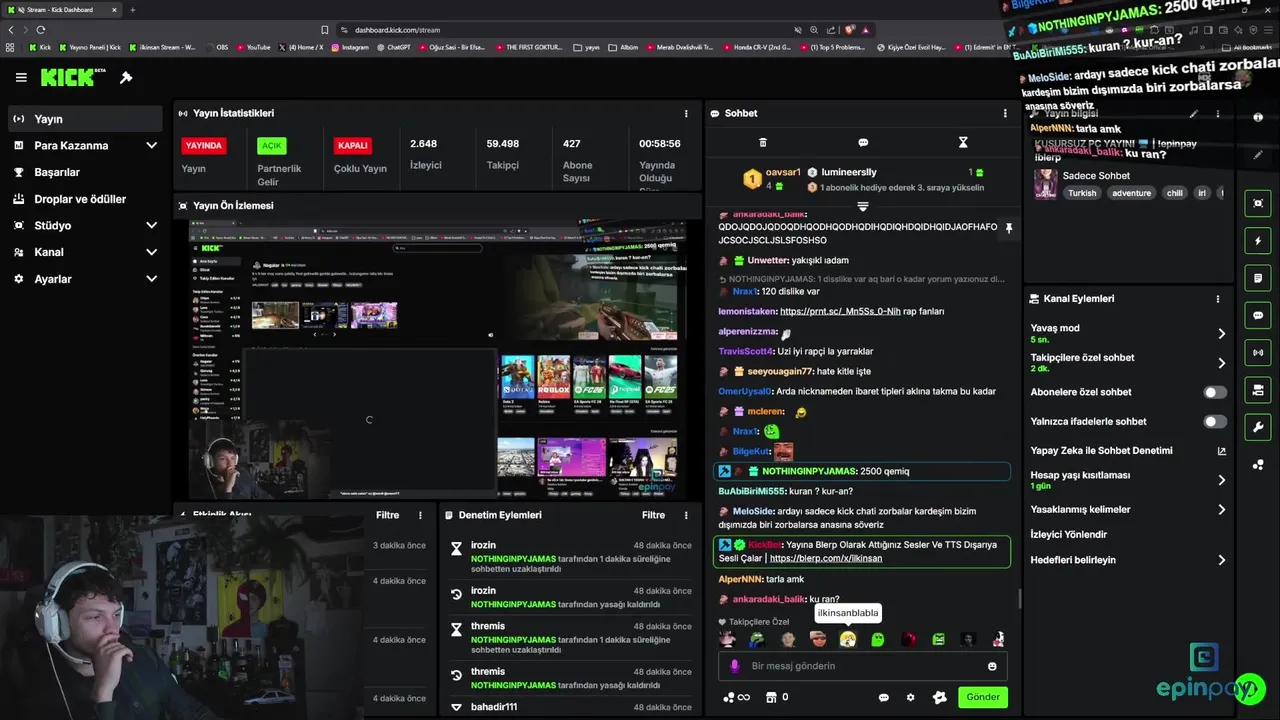Open Denetim Eylemleri options menu
This screenshot has height=720, width=1280.
[x=686, y=515]
